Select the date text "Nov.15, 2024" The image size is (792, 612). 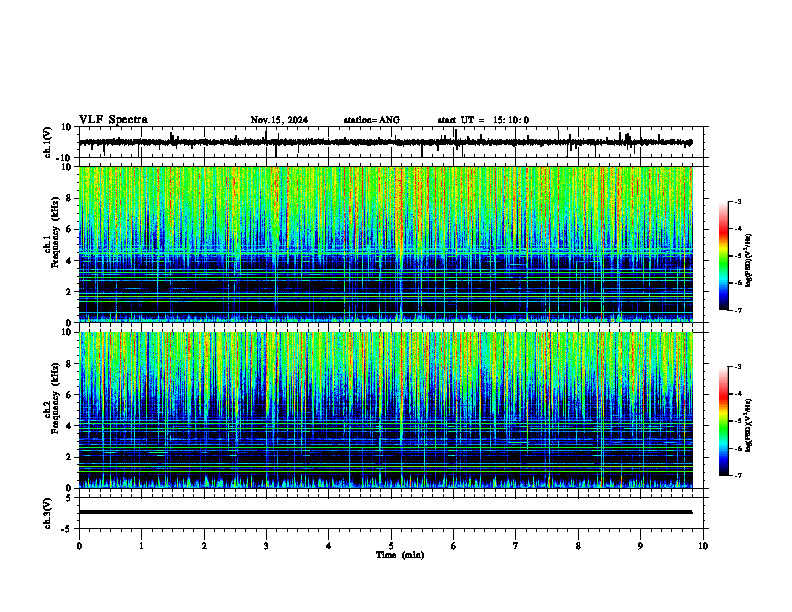(x=279, y=120)
